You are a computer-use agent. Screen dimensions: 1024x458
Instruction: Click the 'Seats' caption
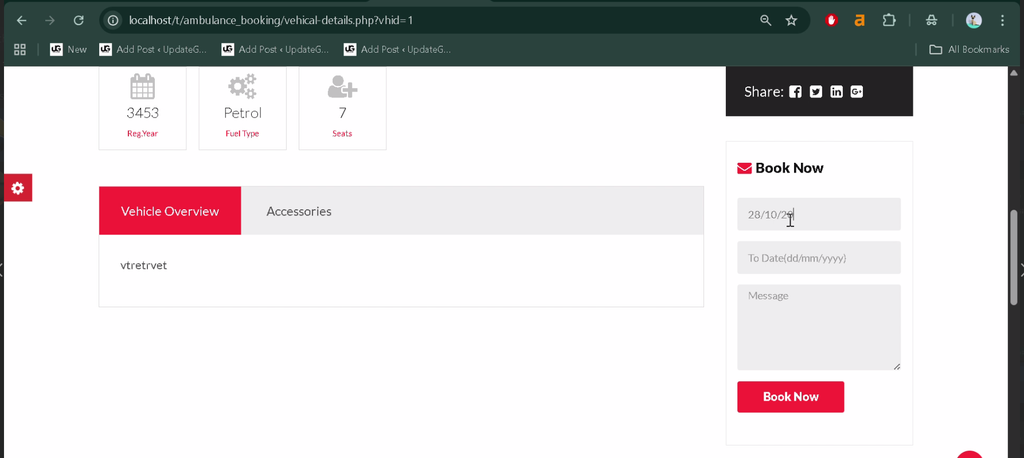click(x=342, y=133)
